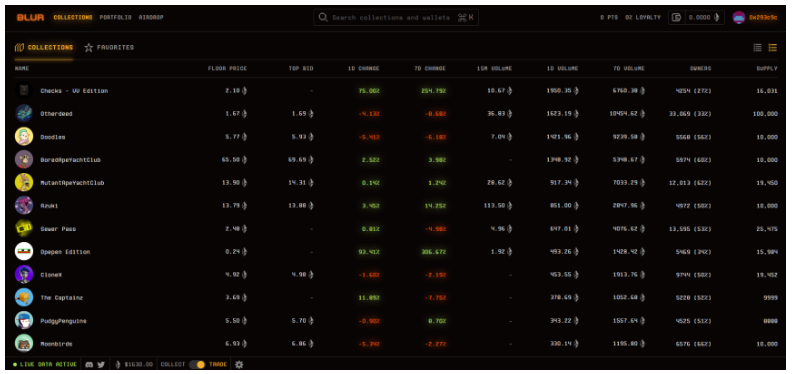This screenshot has height=374, width=793.
Task: Click the Azuki collection thumbnail
Action: coord(24,206)
